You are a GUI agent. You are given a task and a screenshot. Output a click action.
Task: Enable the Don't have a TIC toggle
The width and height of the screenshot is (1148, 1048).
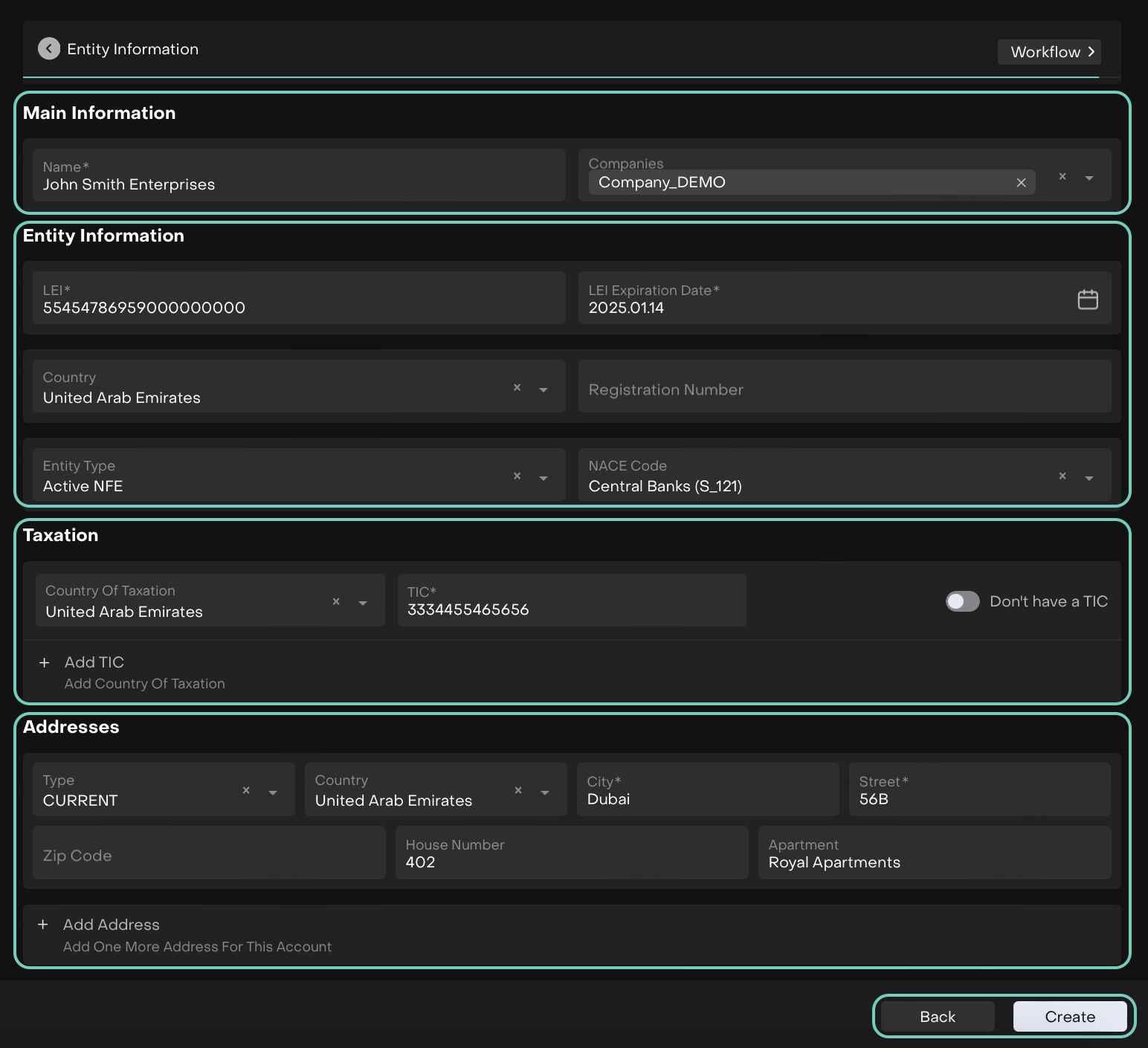962,601
